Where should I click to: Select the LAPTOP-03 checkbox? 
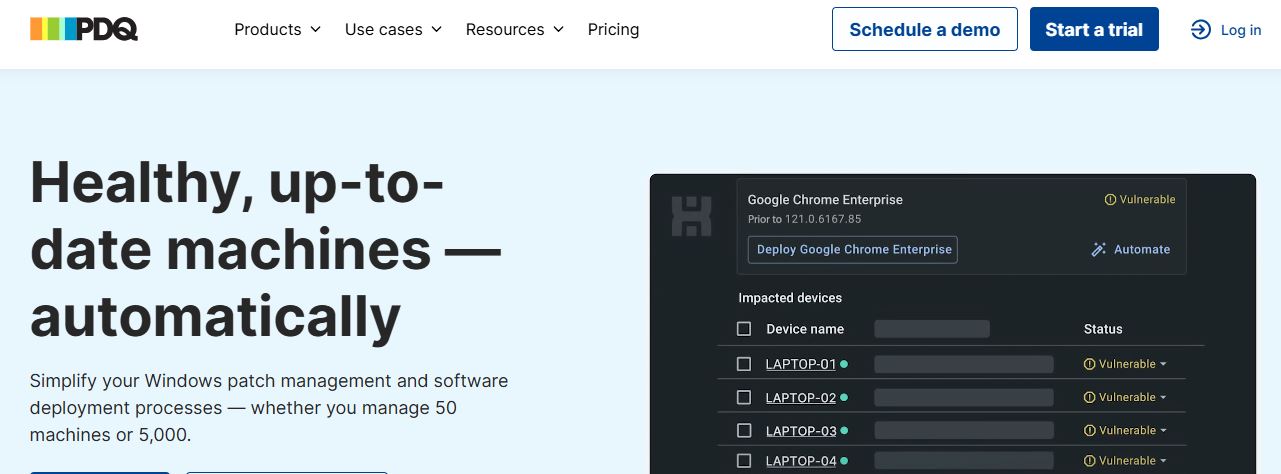[744, 431]
